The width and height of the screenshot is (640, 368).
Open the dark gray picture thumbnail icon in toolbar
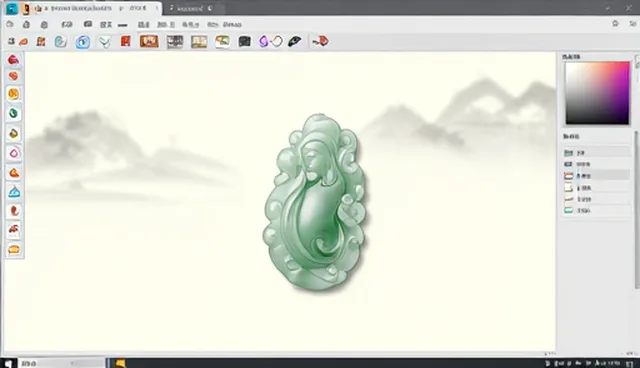[175, 42]
